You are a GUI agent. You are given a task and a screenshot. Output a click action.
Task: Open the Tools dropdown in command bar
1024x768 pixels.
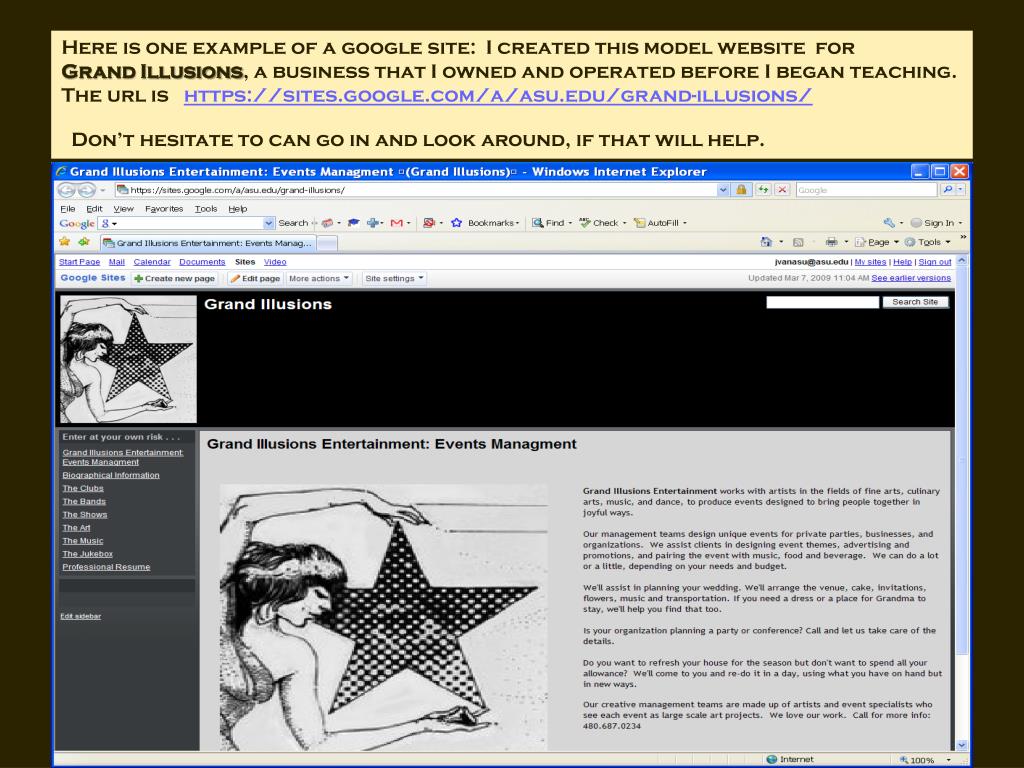[x=927, y=242]
